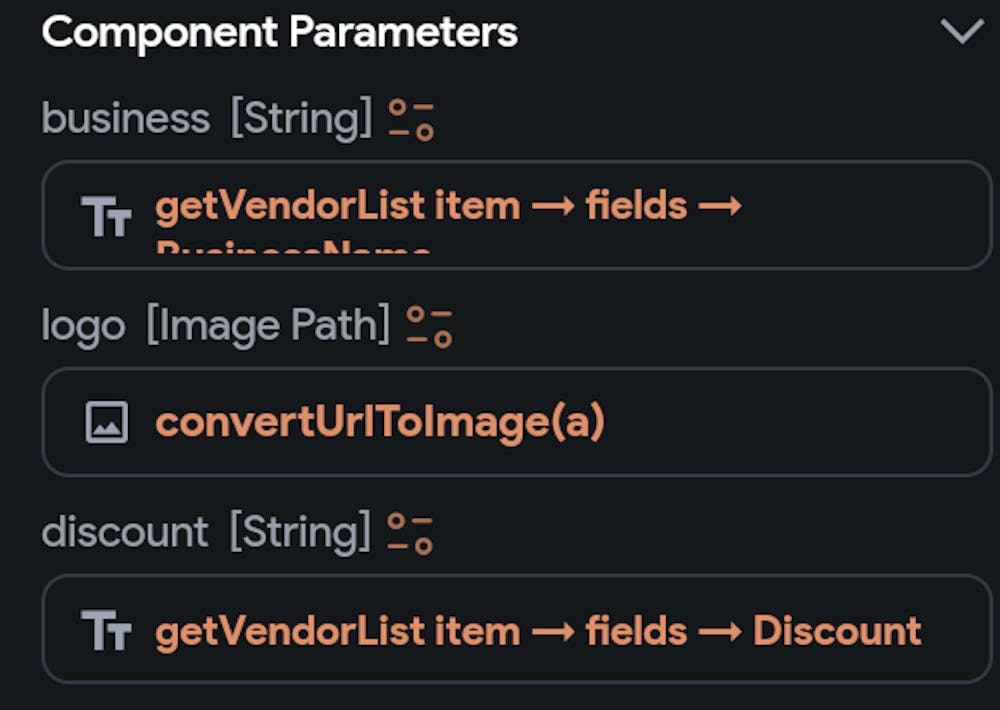Click image icon in logo field
Image resolution: width=1000 pixels, height=710 pixels.
[x=107, y=422]
